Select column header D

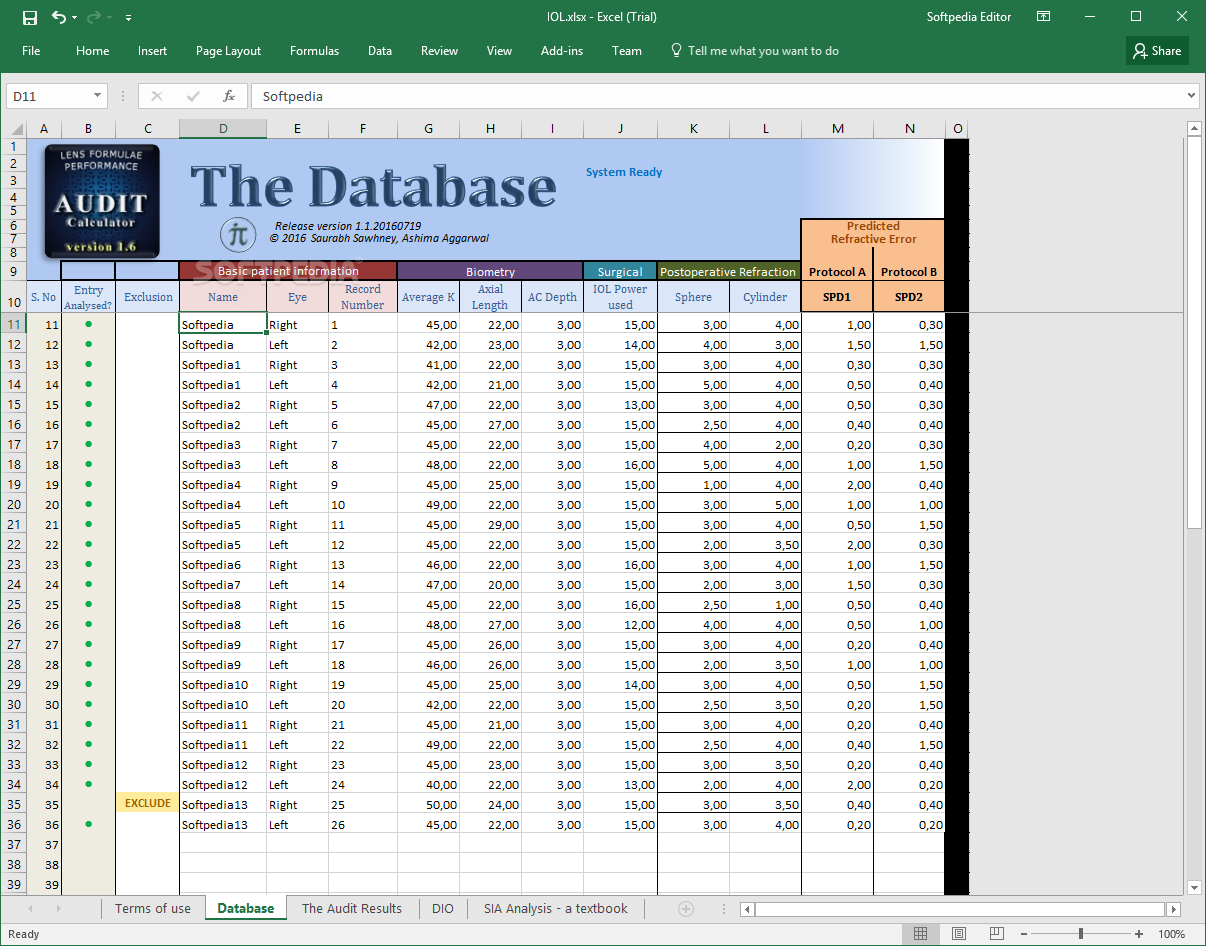pyautogui.click(x=223, y=129)
